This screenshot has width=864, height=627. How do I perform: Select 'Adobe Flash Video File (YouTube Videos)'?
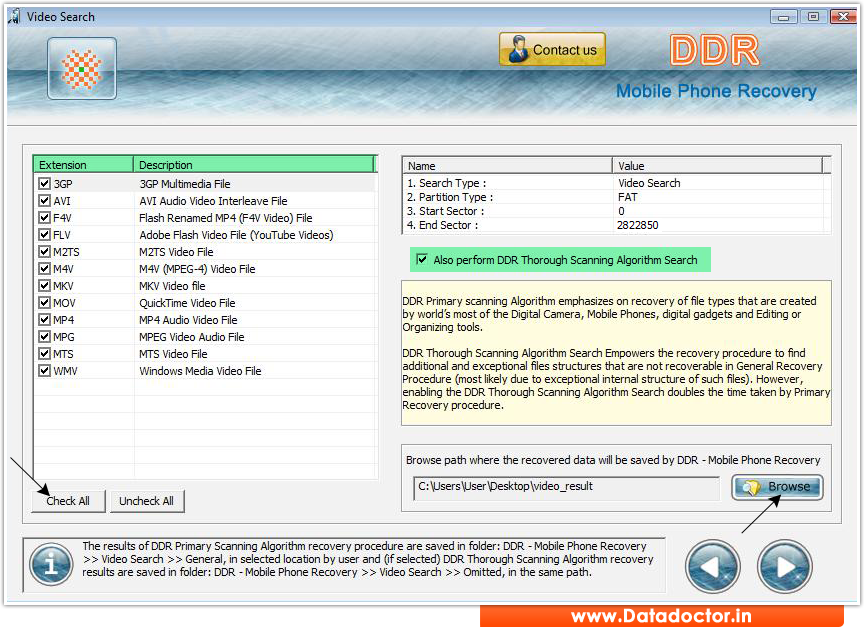click(x=236, y=235)
